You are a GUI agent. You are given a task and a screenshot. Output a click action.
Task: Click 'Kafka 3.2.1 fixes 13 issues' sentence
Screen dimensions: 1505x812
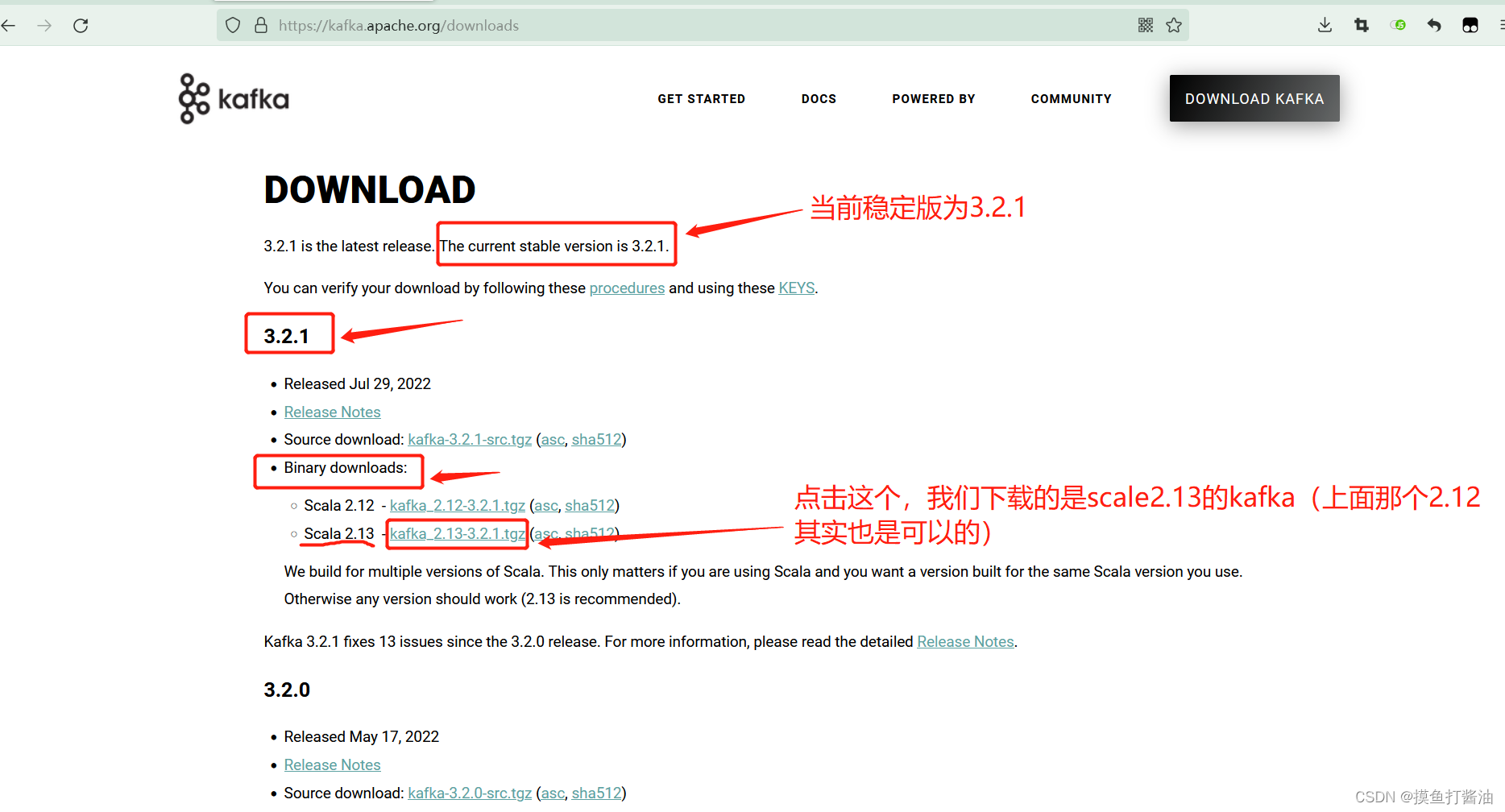coord(432,642)
